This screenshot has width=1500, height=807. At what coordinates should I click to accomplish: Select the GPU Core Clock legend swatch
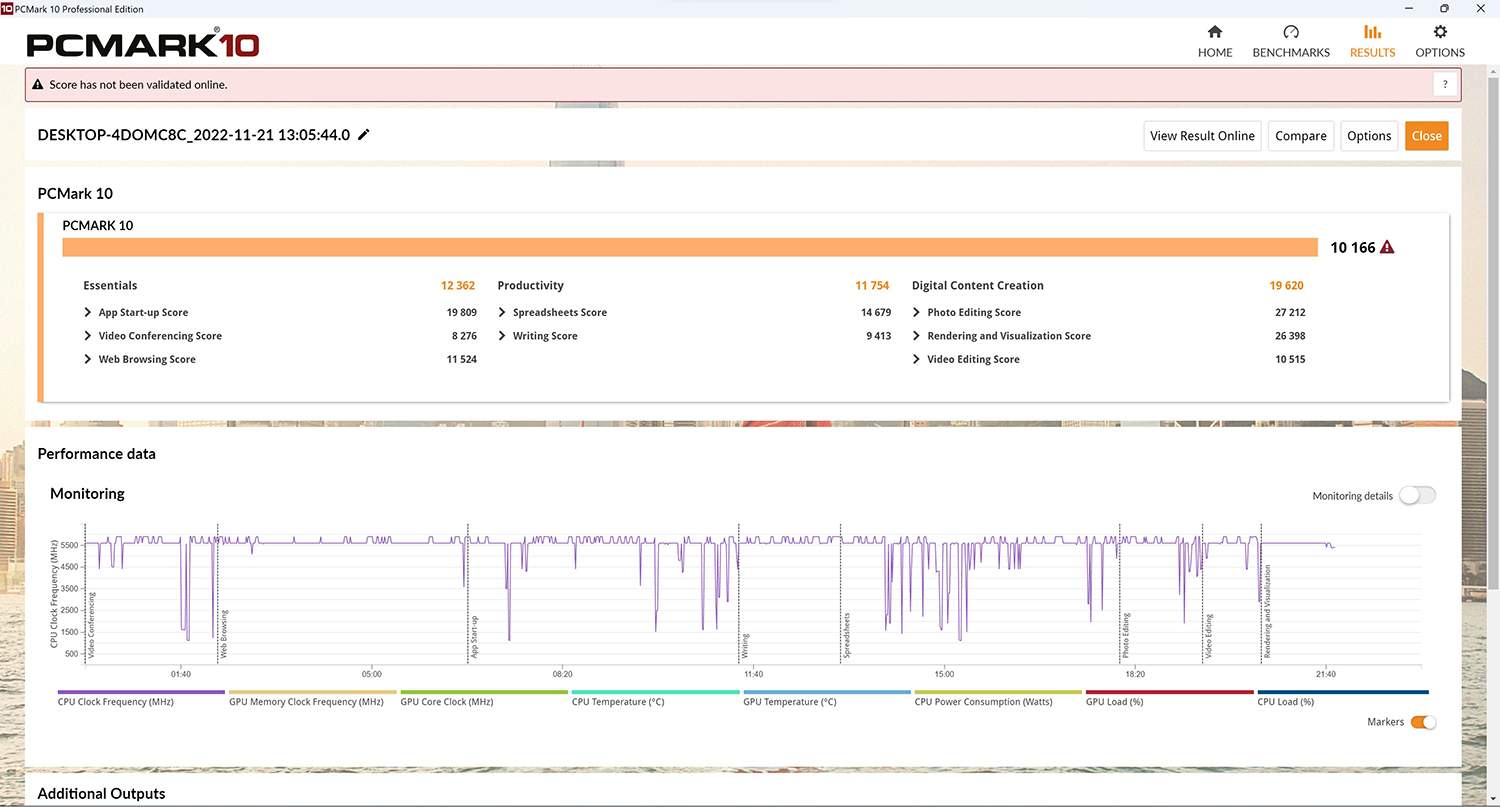(484, 692)
